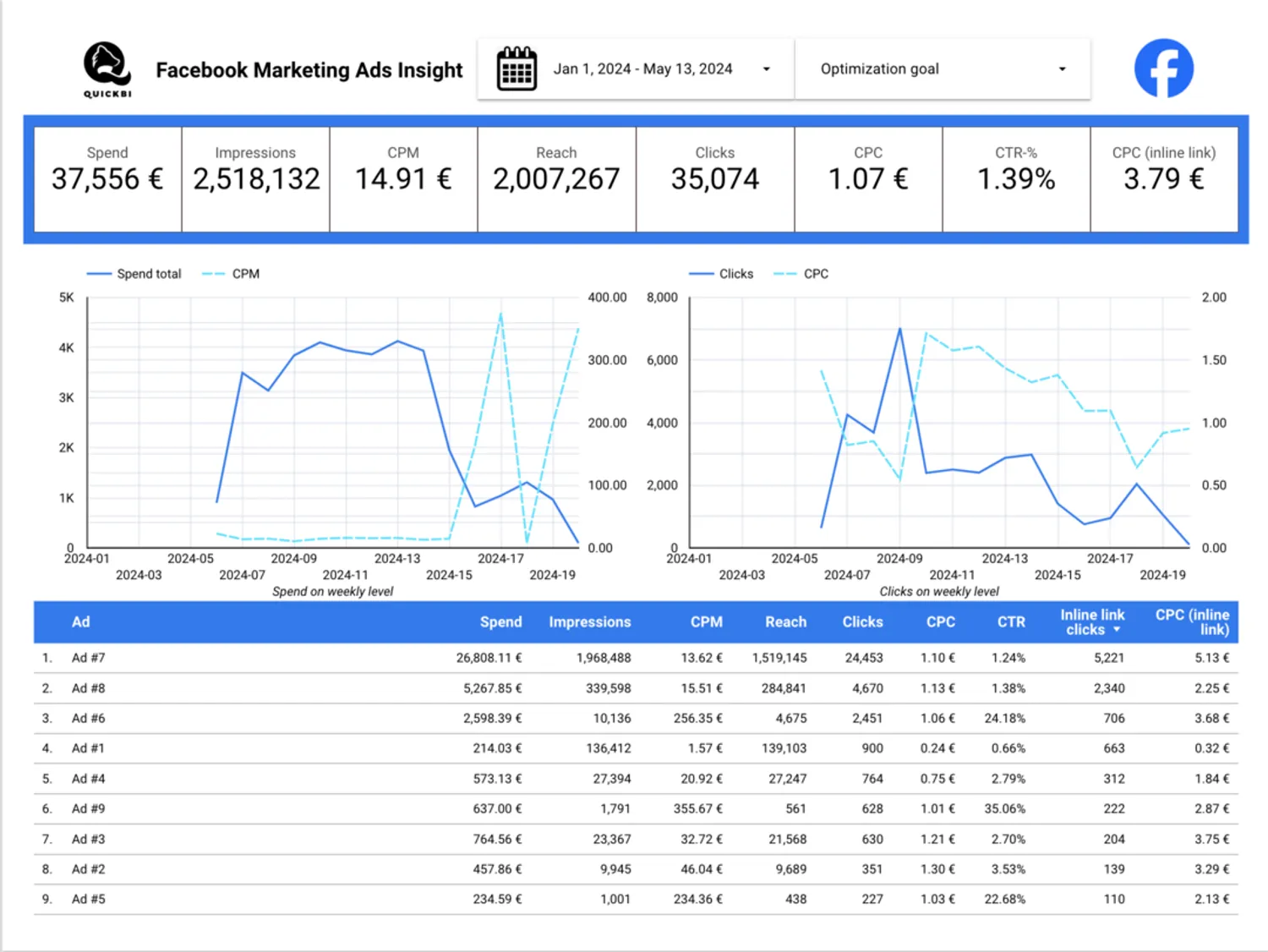
Task: Click the Inline link clicks sort arrow
Action: point(1117,630)
